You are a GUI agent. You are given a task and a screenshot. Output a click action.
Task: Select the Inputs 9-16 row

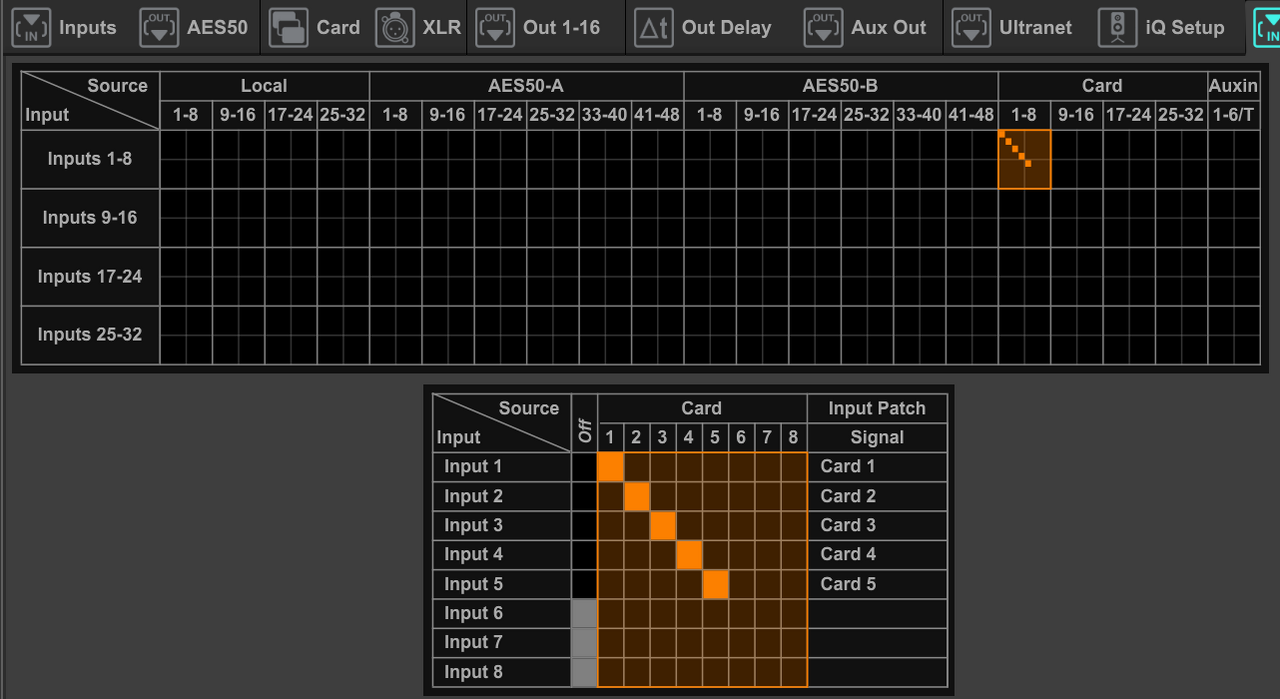(90, 218)
